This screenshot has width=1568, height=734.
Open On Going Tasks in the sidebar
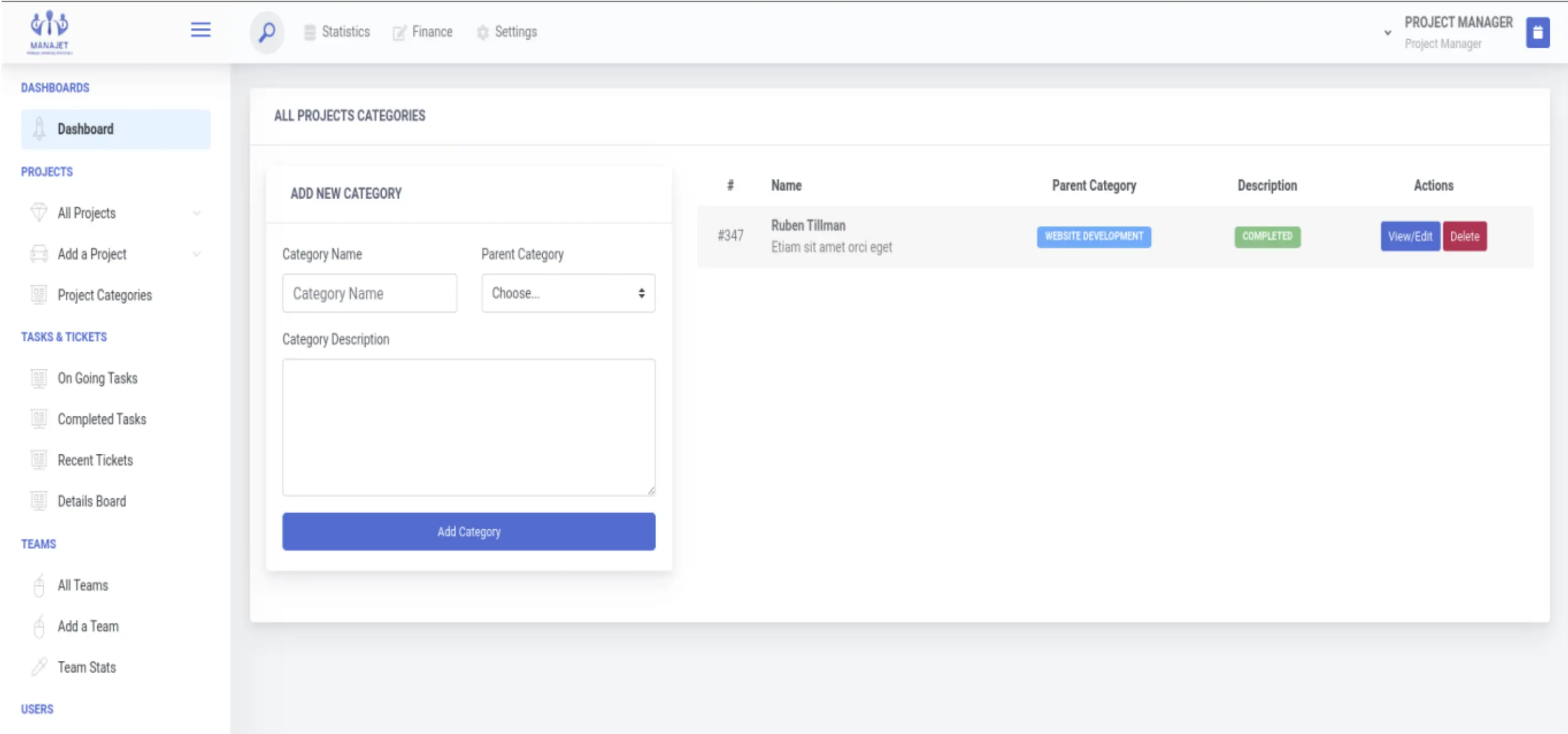(97, 378)
